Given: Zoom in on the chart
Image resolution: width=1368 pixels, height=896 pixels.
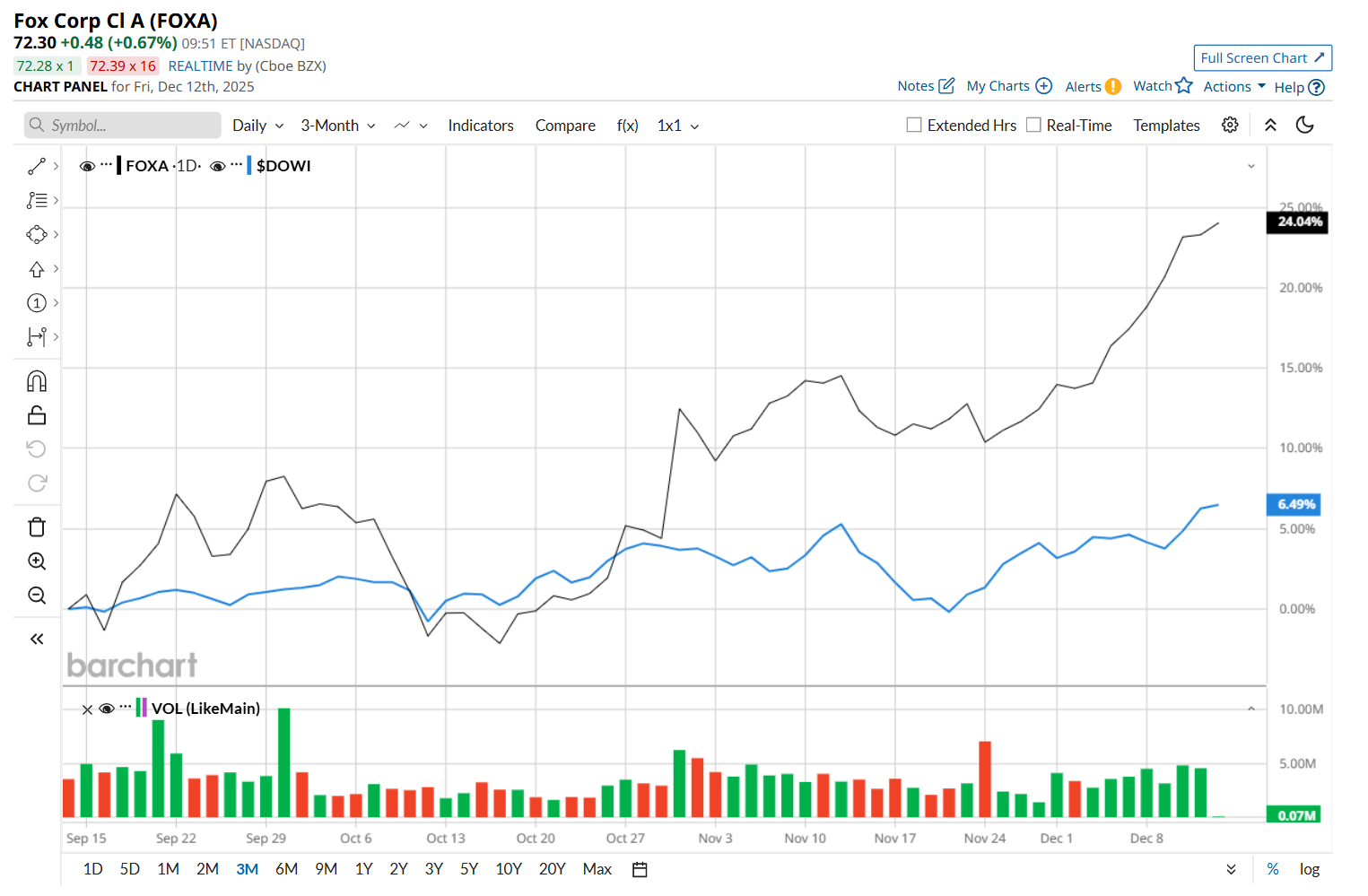Looking at the screenshot, I should [x=37, y=561].
